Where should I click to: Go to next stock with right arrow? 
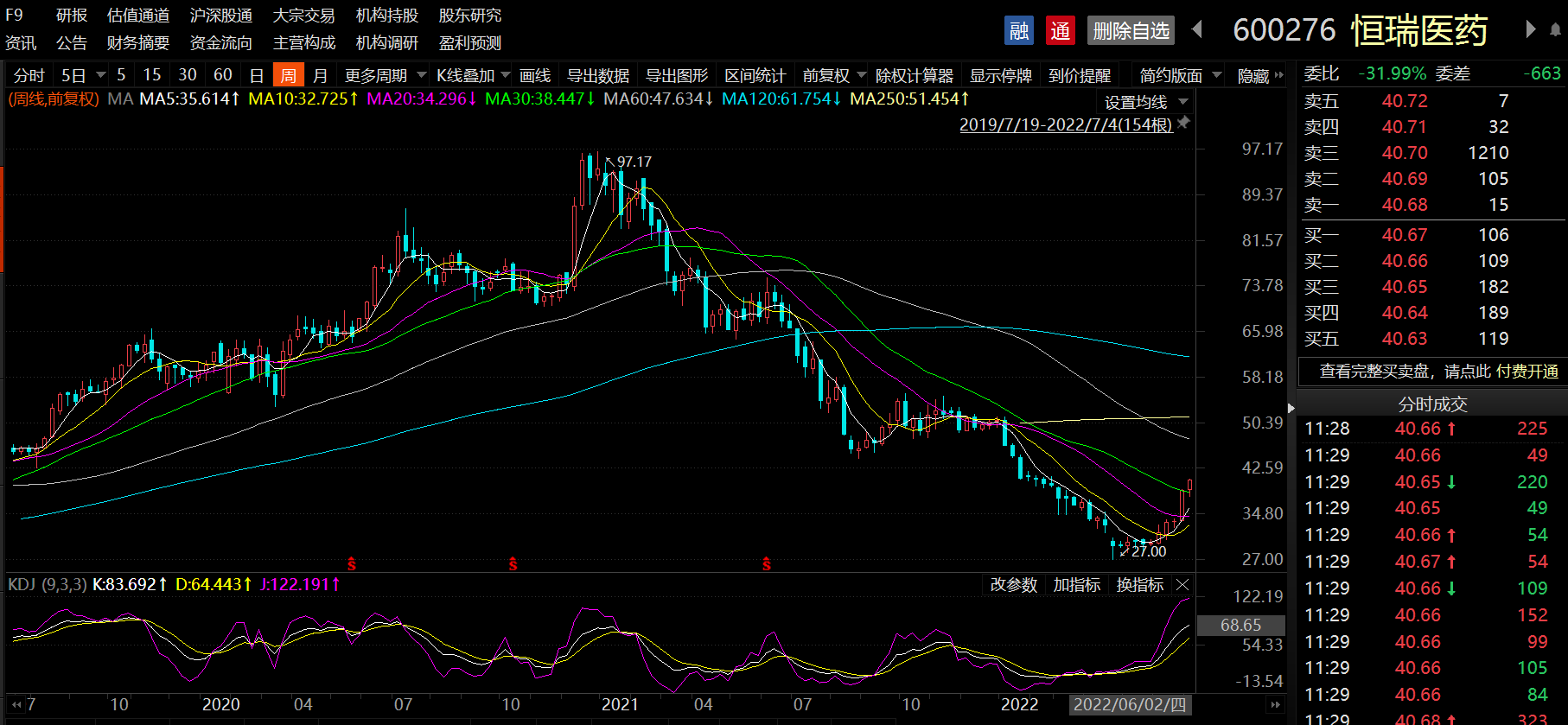point(1530,29)
